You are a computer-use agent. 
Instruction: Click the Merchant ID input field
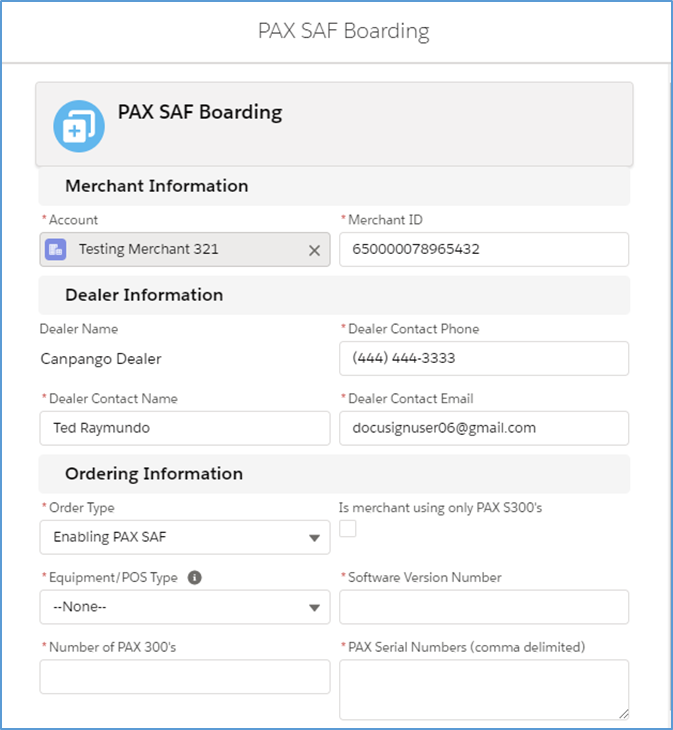point(484,250)
